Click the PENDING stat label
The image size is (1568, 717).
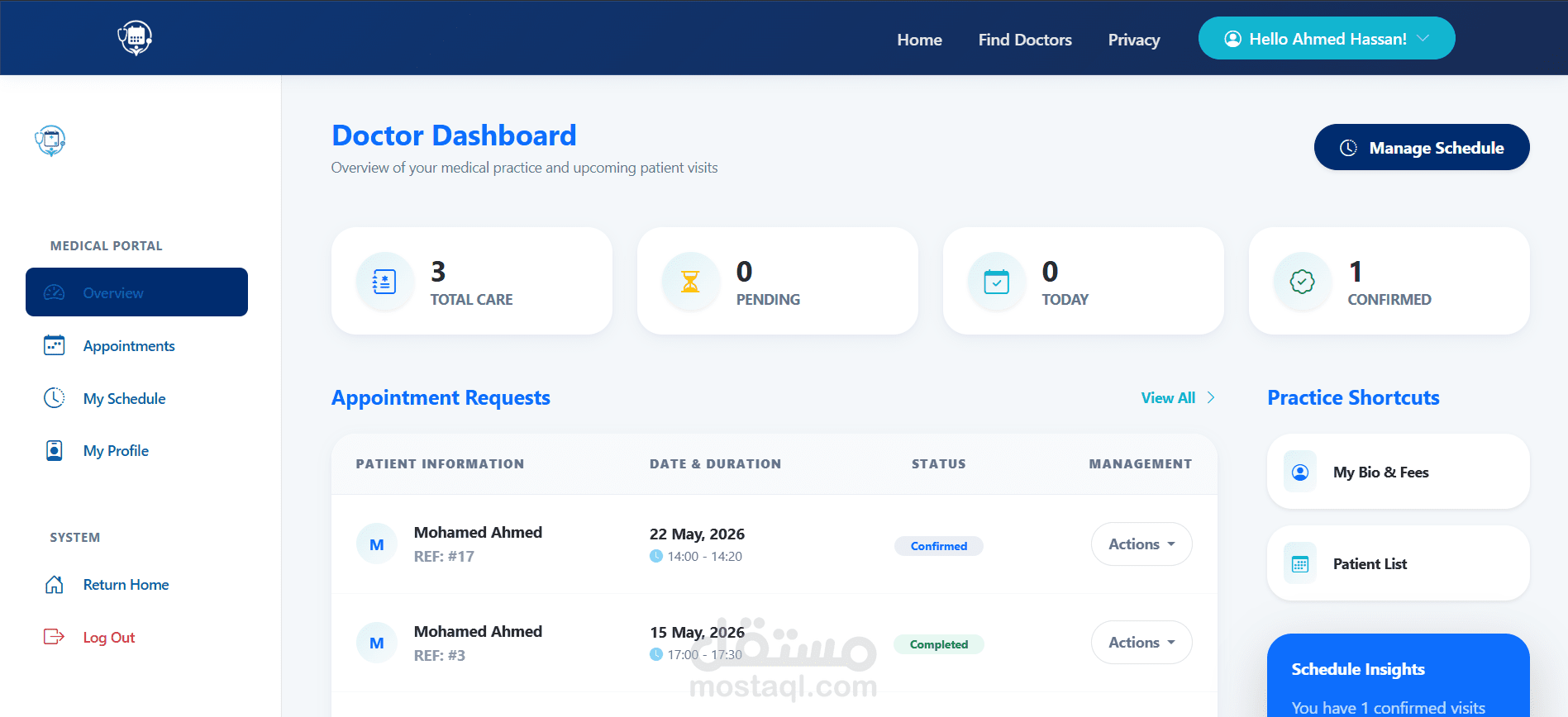coord(768,300)
